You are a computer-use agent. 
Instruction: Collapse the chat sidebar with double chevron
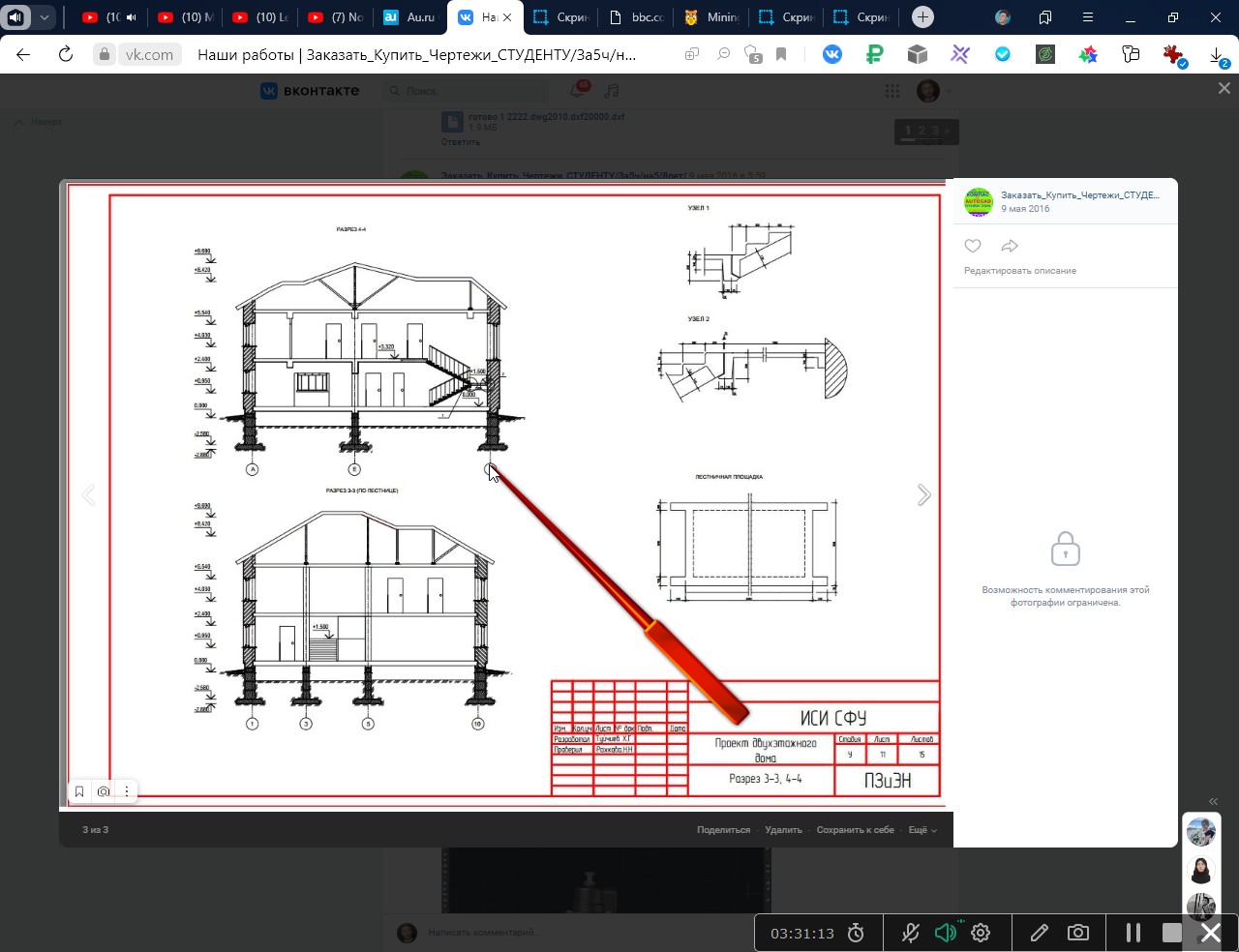pyautogui.click(x=1214, y=801)
